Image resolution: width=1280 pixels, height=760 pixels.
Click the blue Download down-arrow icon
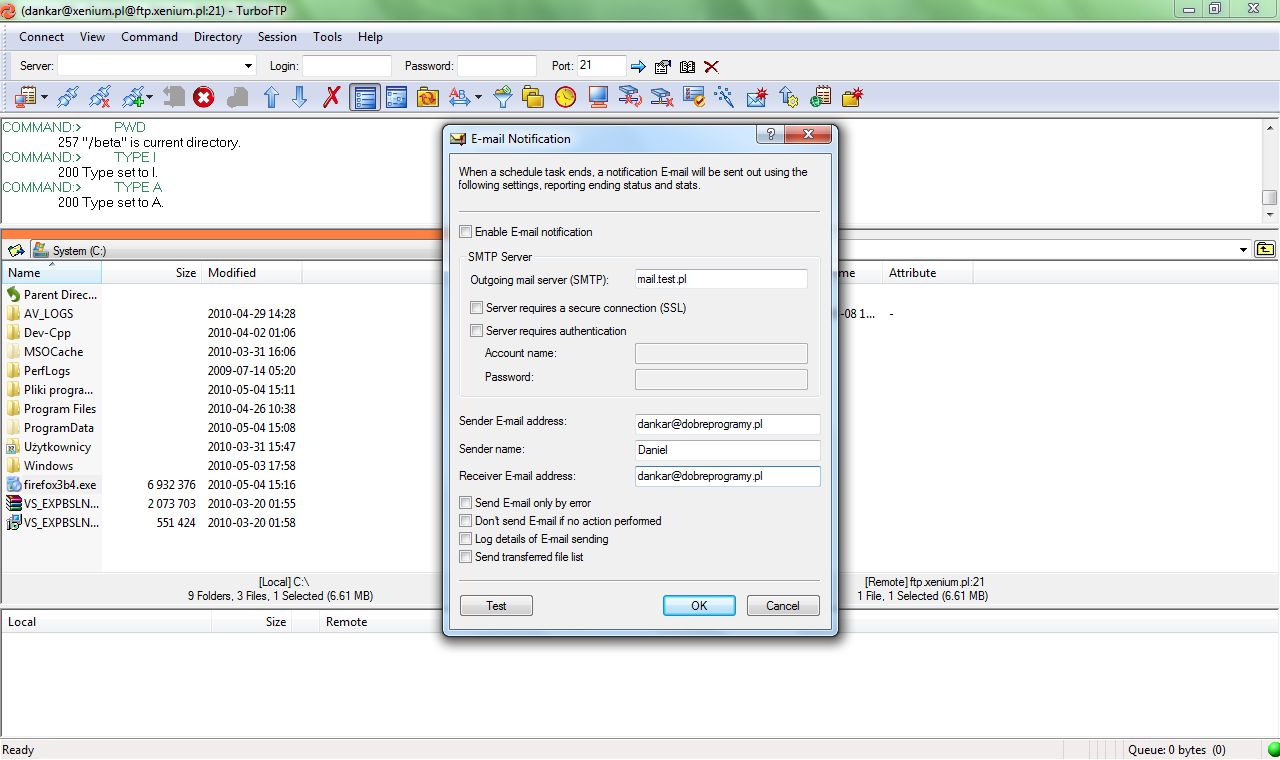(299, 97)
